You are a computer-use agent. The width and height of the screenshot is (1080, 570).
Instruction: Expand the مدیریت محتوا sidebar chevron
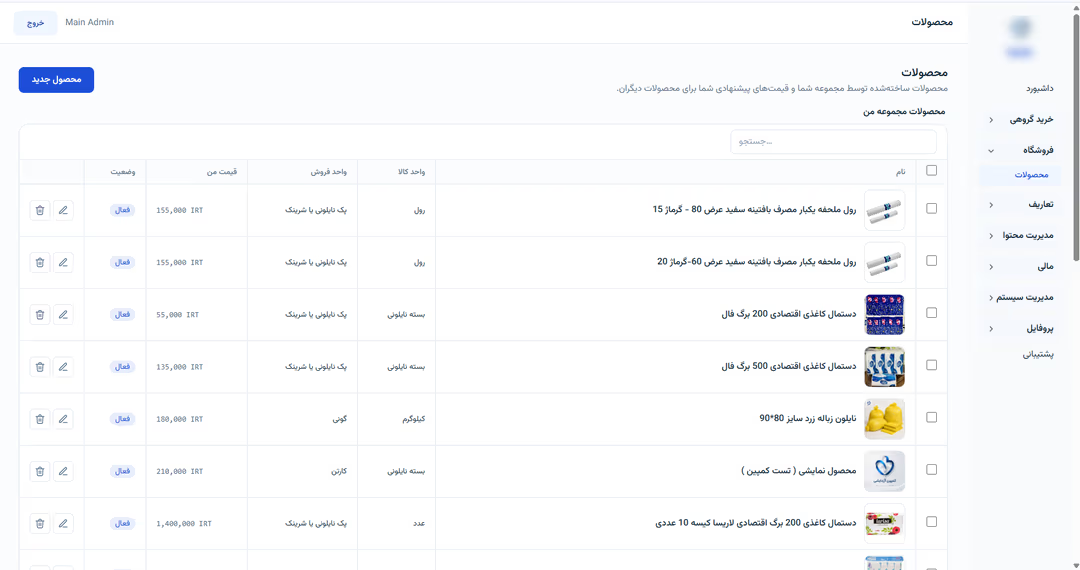(x=991, y=235)
